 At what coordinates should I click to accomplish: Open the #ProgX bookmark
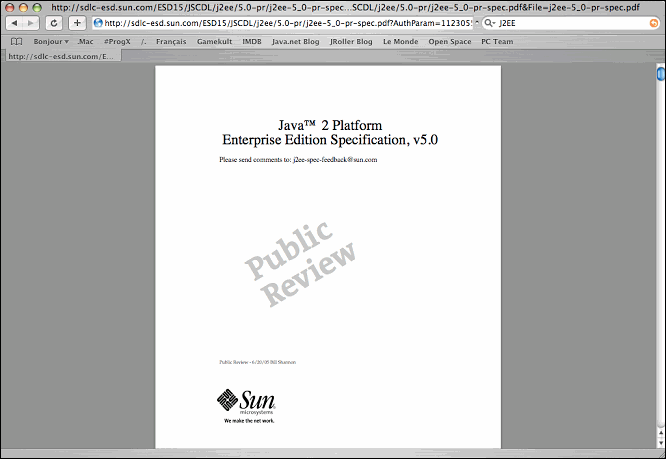click(x=117, y=42)
